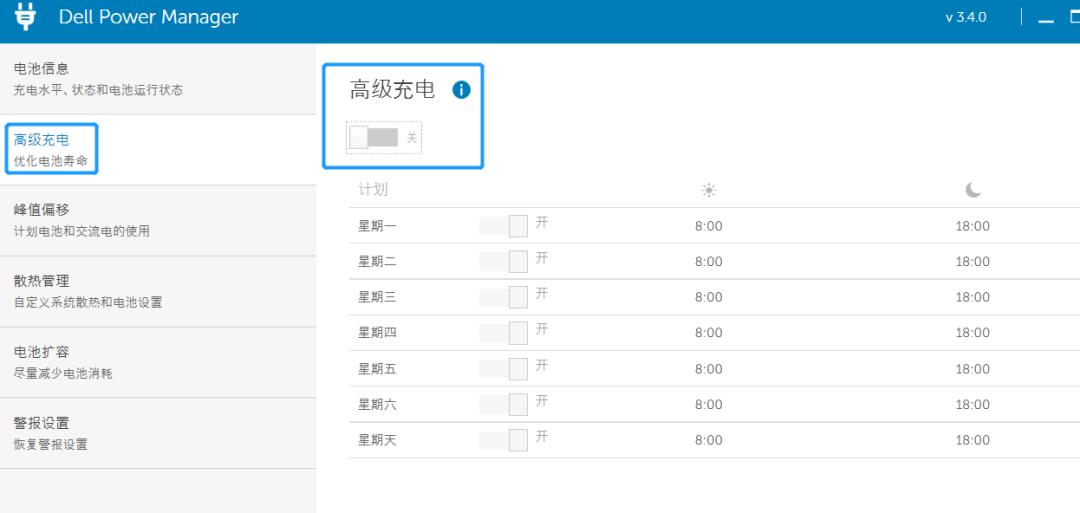Click the 星期三 8:00 start time
This screenshot has width=1080, height=513.
[709, 297]
